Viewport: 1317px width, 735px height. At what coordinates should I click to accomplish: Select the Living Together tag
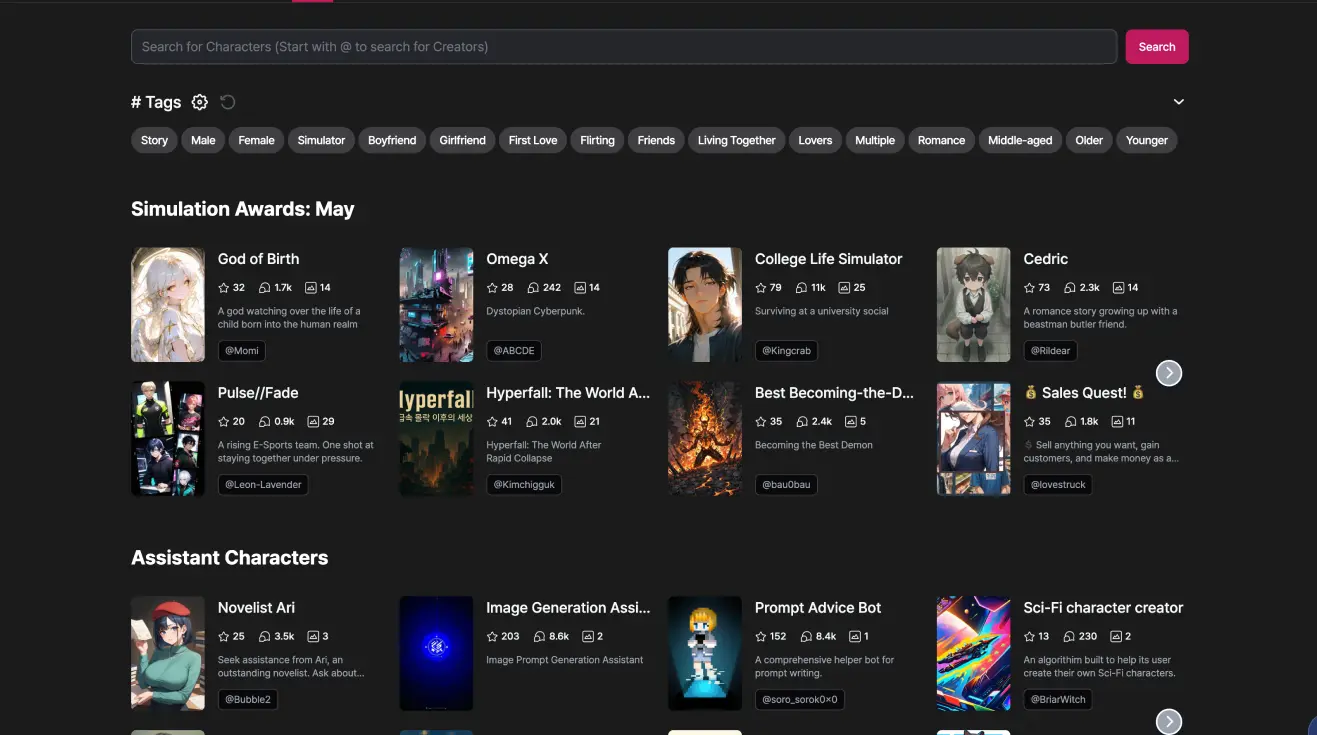(736, 141)
